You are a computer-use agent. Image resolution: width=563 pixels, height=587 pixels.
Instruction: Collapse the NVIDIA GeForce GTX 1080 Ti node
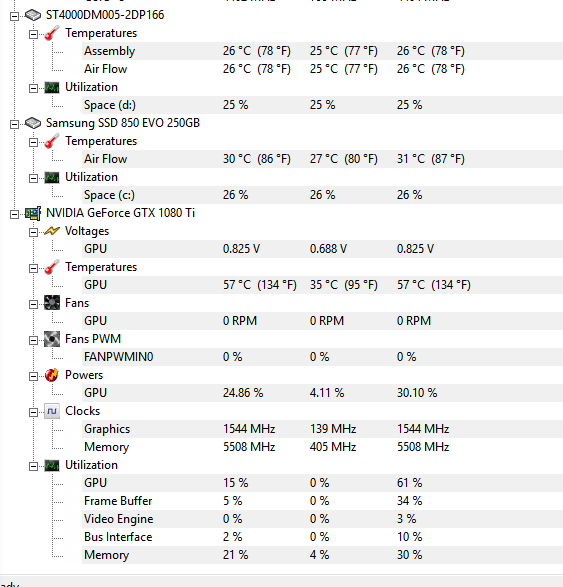[x=14, y=214]
